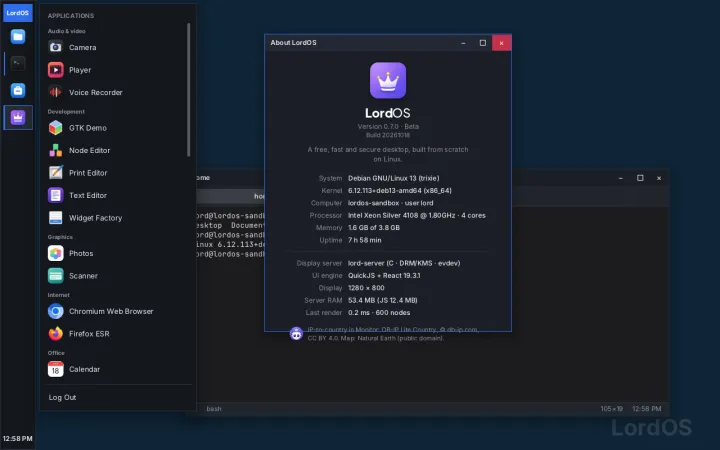This screenshot has width=720, height=450.
Task: Click the lord-server display server value
Action: [404, 263]
